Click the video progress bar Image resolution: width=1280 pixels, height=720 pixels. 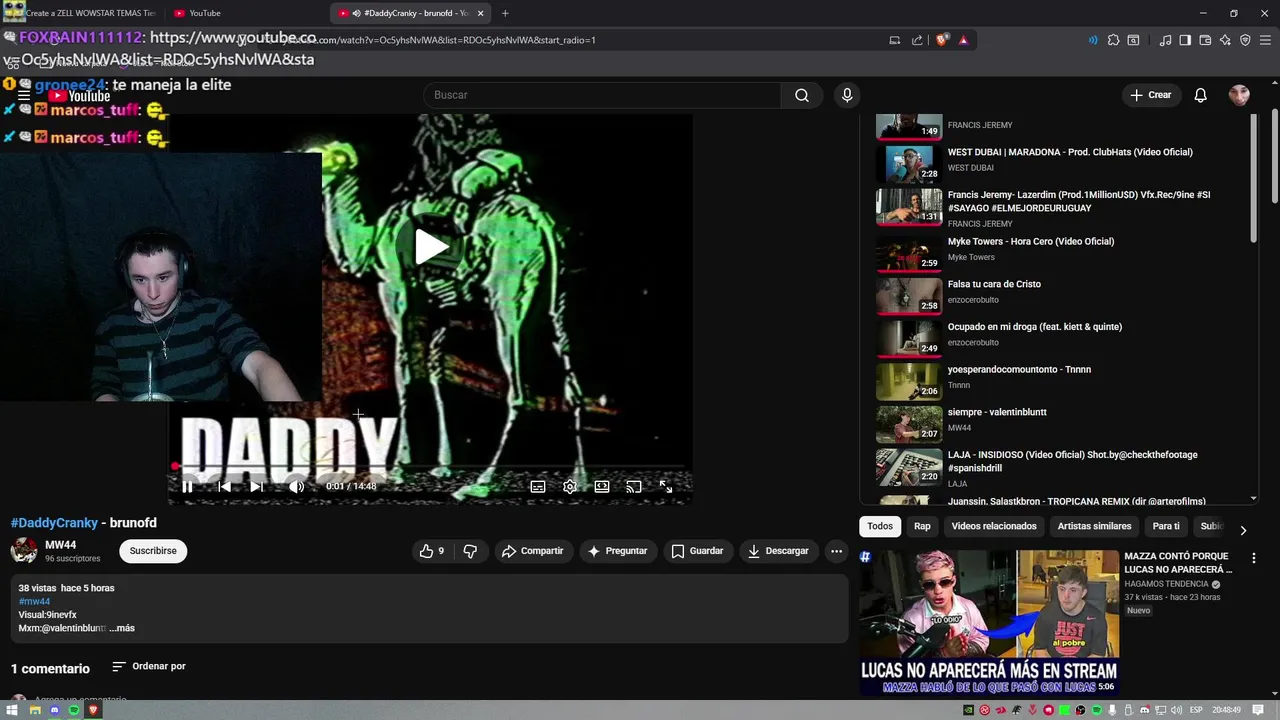tap(432, 467)
